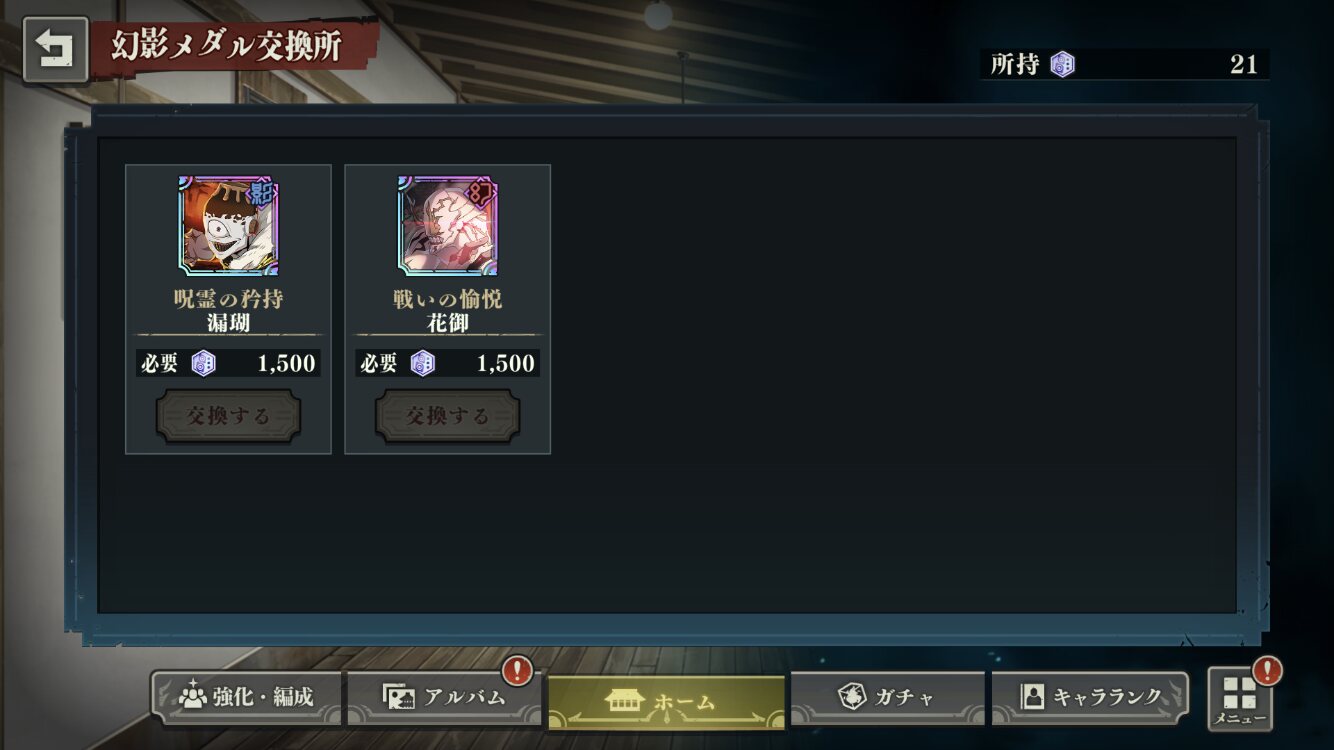Open the メニュー grid icon
Image resolution: width=1334 pixels, height=750 pixels.
point(1240,698)
